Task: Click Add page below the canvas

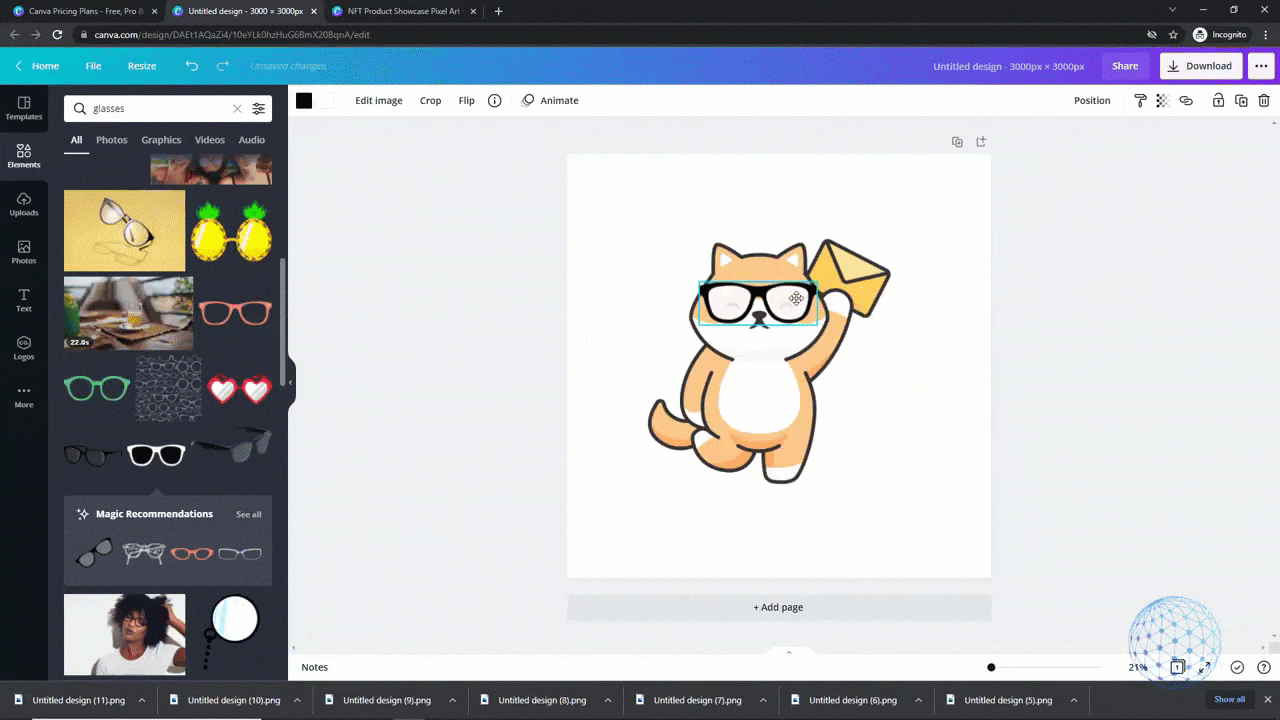Action: coord(778,607)
